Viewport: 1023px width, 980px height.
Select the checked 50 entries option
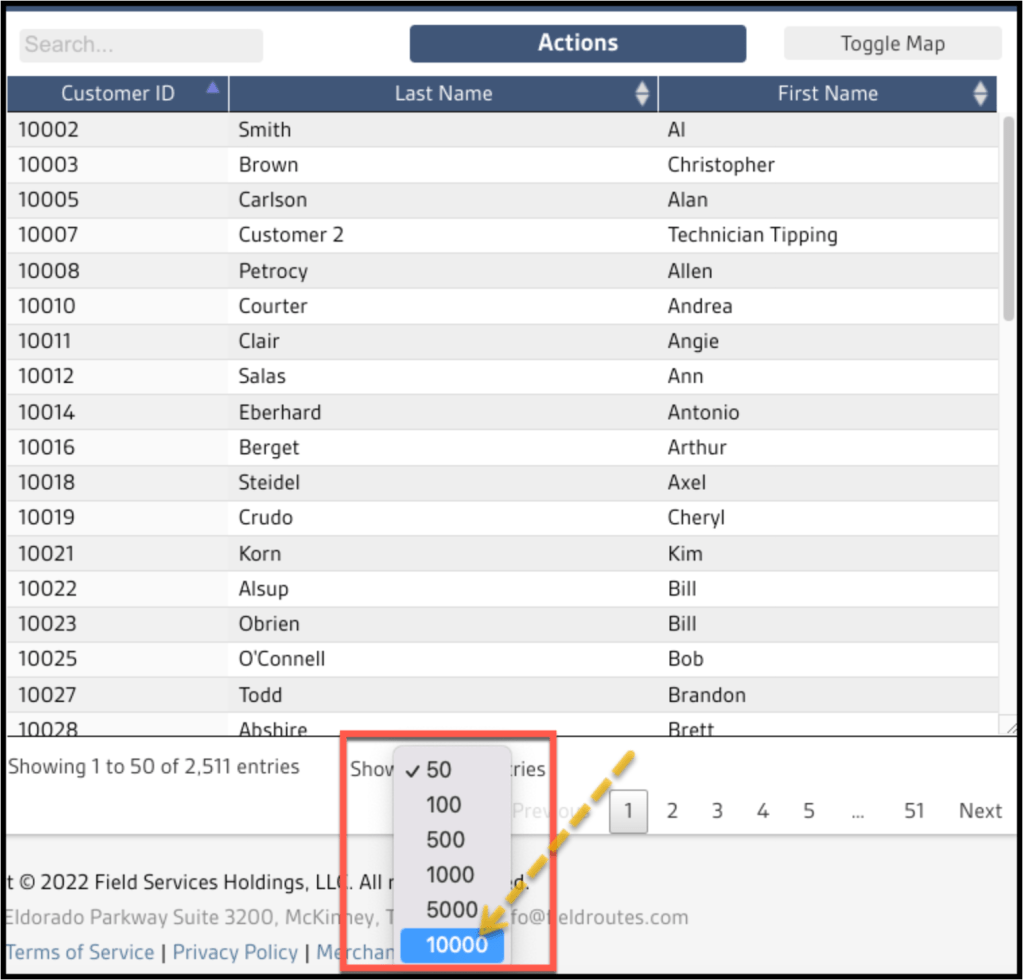click(439, 770)
